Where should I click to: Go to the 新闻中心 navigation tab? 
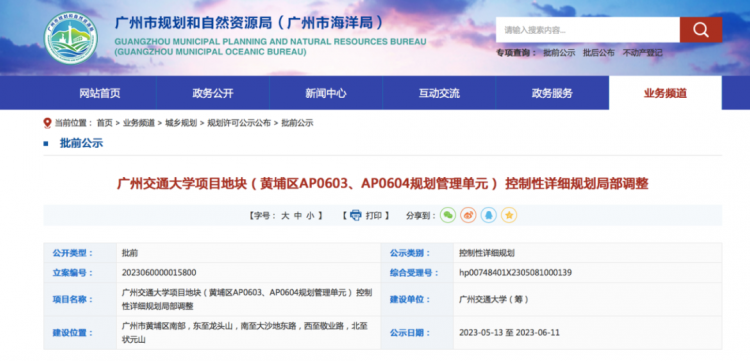326,93
